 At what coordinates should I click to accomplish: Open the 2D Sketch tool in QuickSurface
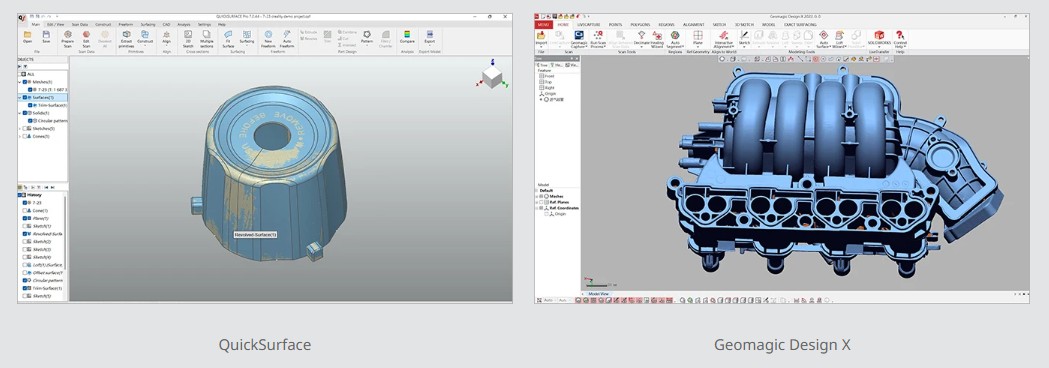point(188,38)
